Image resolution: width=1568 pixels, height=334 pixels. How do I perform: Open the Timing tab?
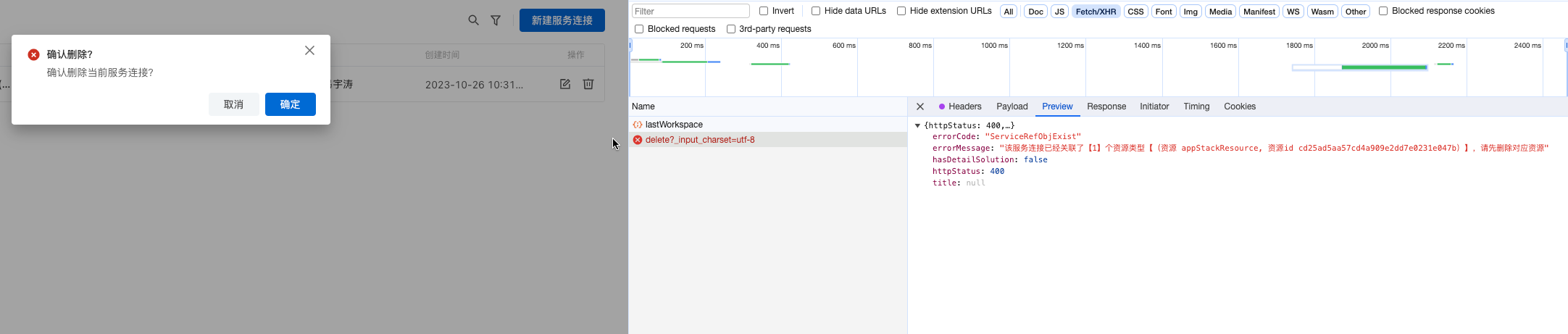click(x=1196, y=107)
